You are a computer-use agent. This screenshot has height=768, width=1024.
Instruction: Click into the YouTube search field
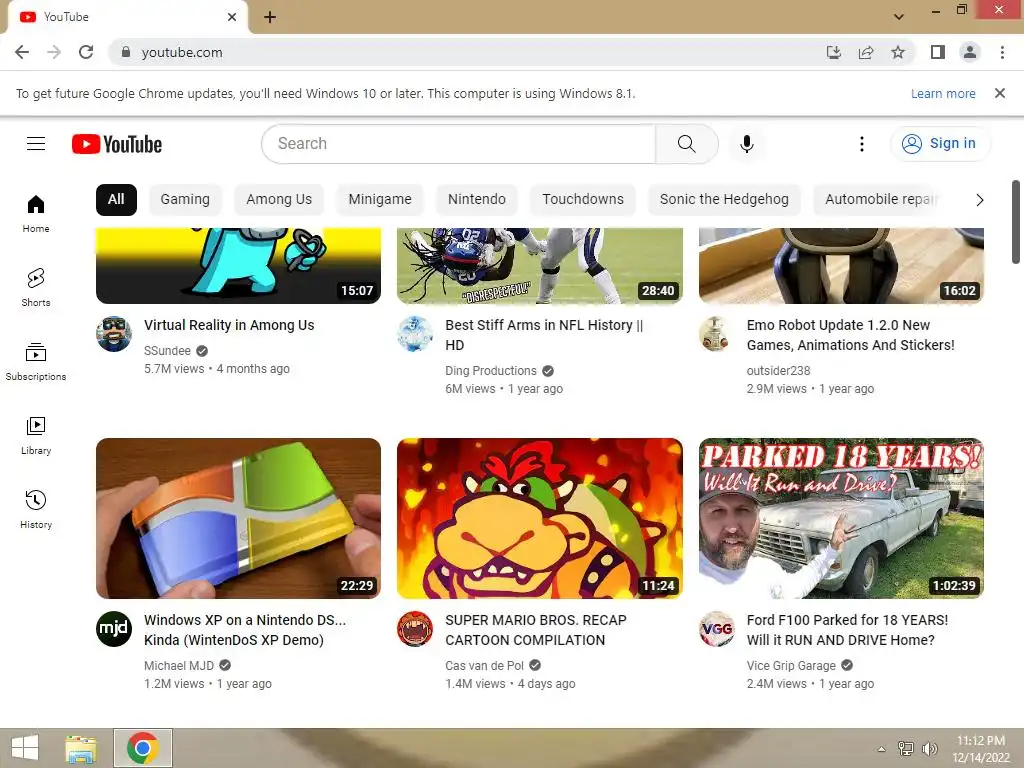(458, 144)
